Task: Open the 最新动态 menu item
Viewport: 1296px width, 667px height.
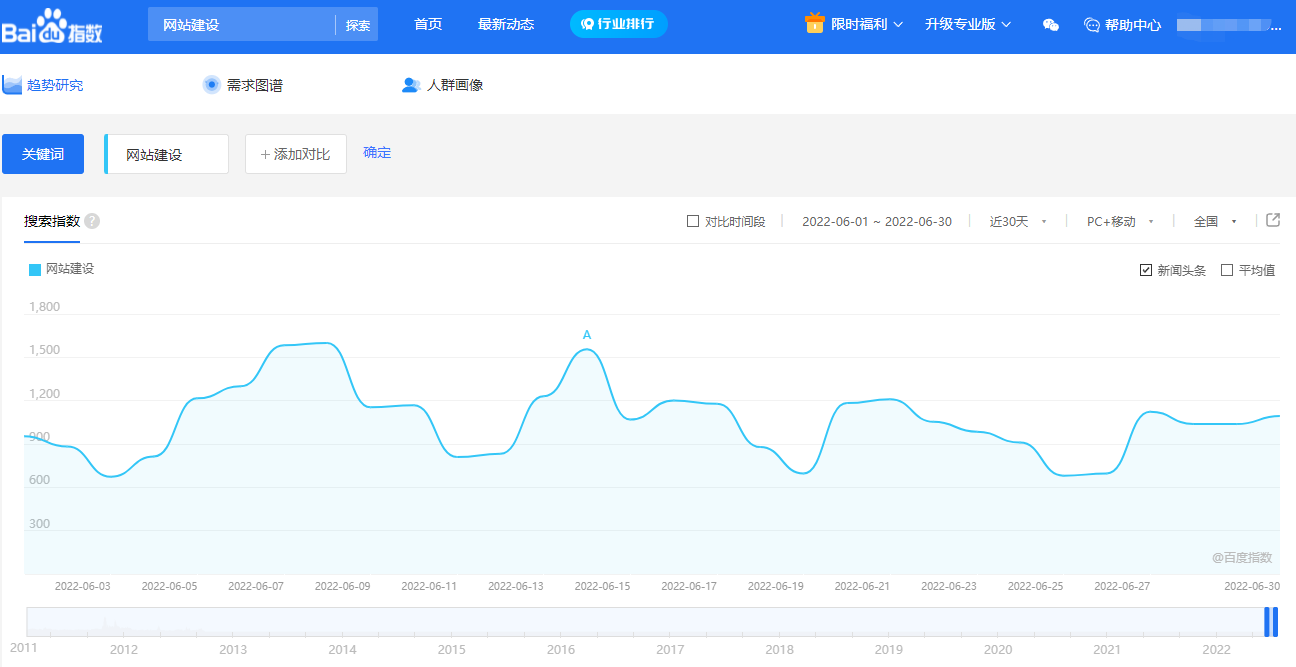Action: click(x=507, y=24)
